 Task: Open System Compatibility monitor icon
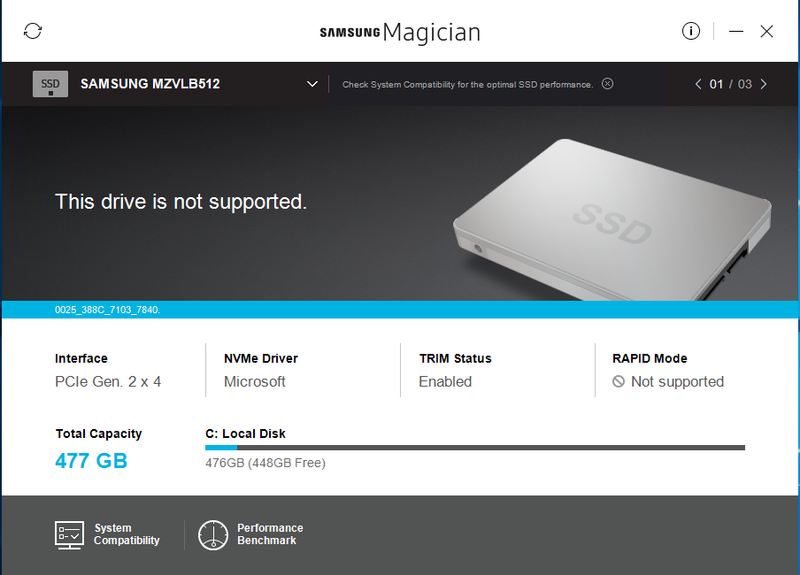point(69,535)
